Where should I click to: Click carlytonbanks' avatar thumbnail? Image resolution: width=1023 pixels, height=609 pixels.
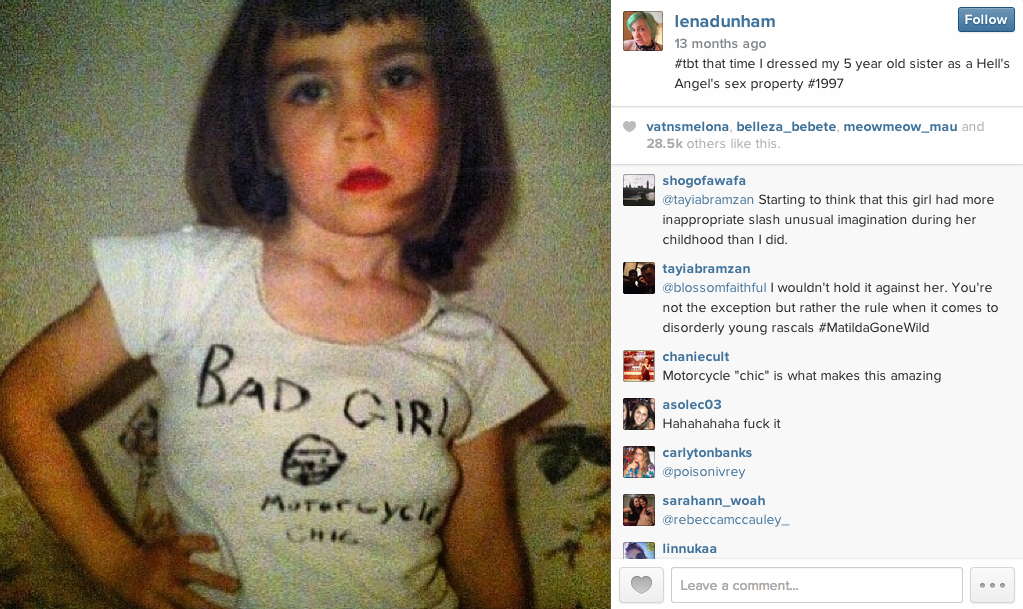click(x=639, y=462)
